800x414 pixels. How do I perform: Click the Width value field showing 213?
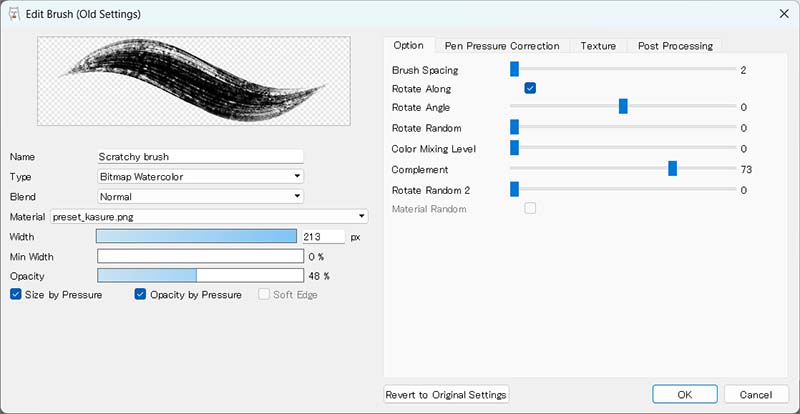pos(323,237)
